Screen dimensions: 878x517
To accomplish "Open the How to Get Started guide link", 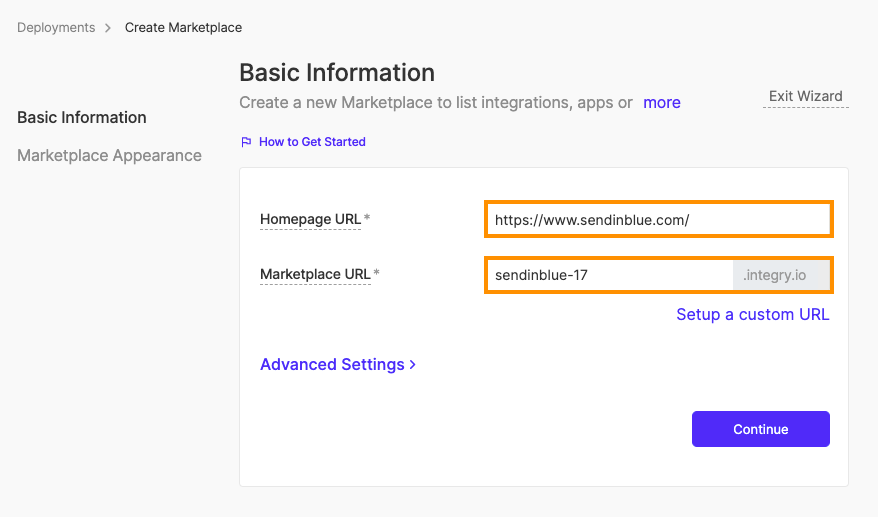I will coord(312,142).
